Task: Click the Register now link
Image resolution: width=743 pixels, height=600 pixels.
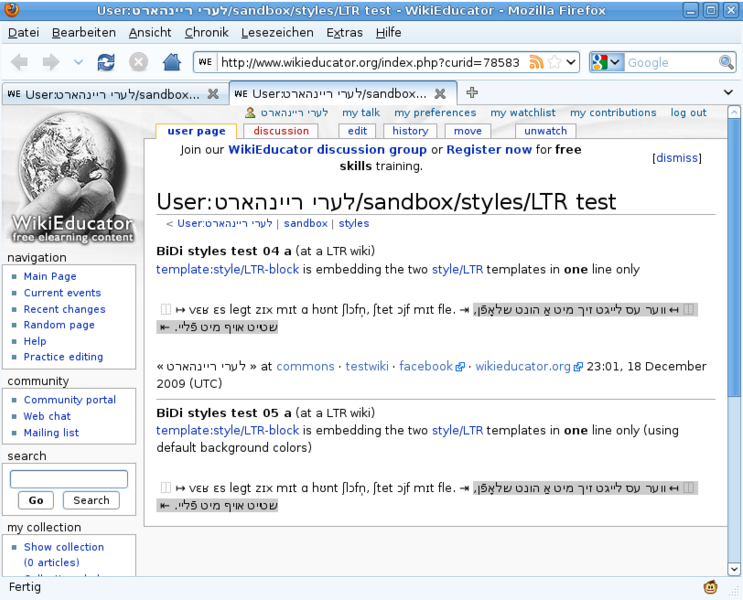Action: (x=489, y=150)
